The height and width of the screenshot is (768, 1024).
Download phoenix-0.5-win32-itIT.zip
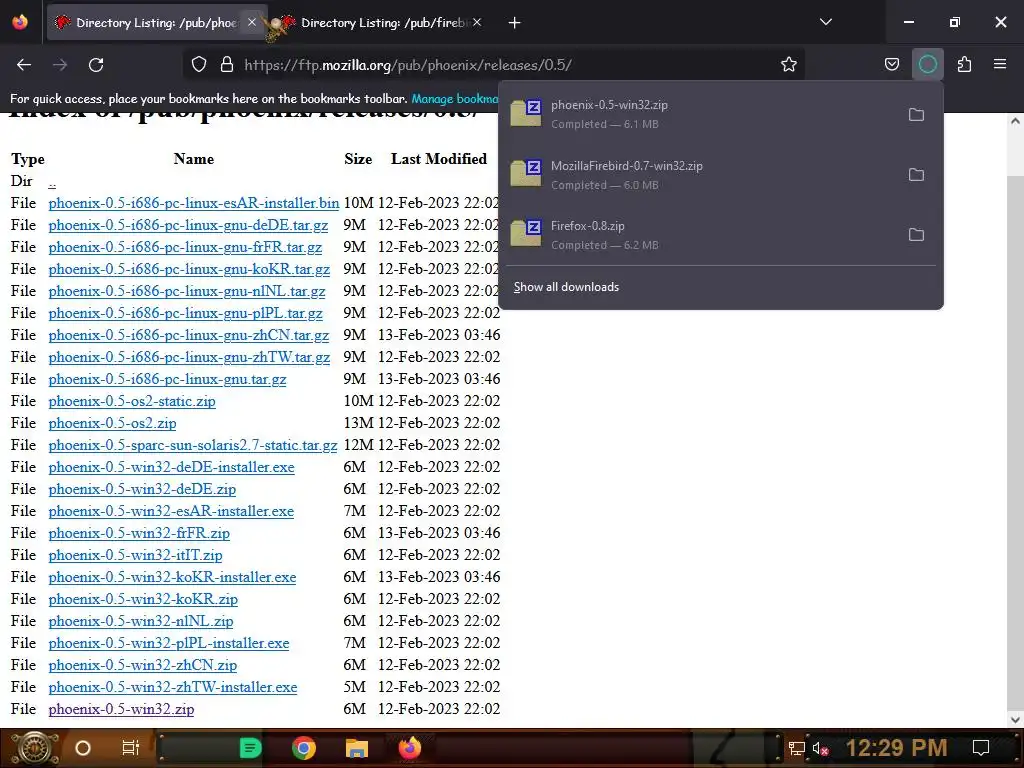tap(135, 555)
